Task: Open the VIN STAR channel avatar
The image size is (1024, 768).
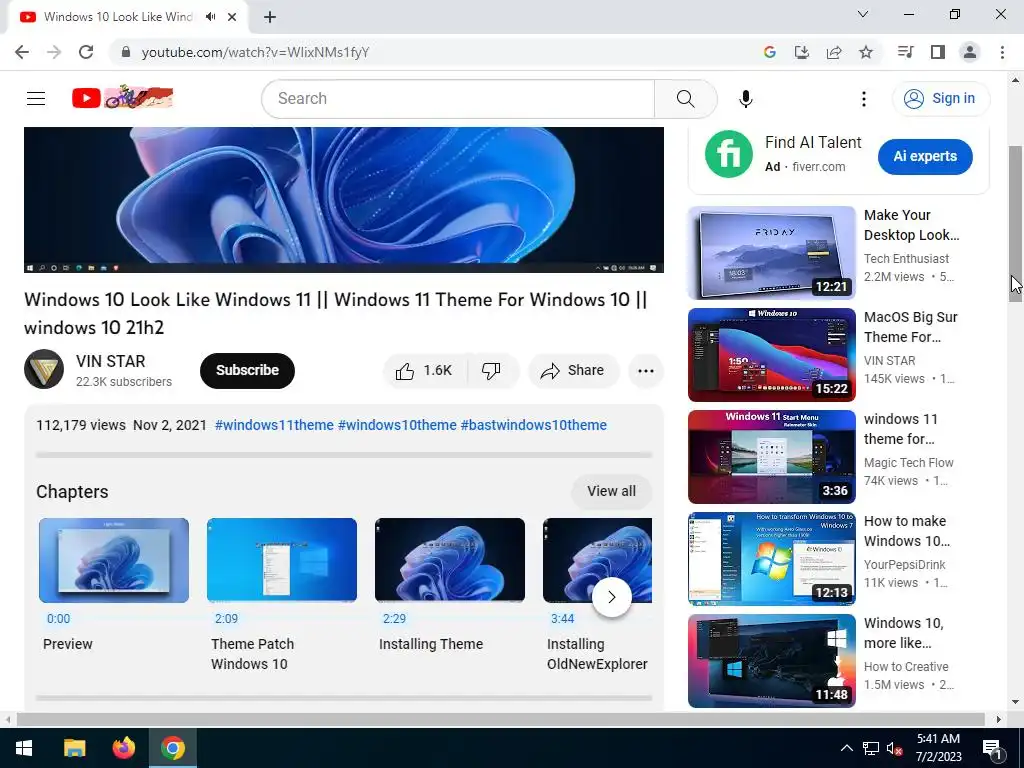Action: coord(44,369)
